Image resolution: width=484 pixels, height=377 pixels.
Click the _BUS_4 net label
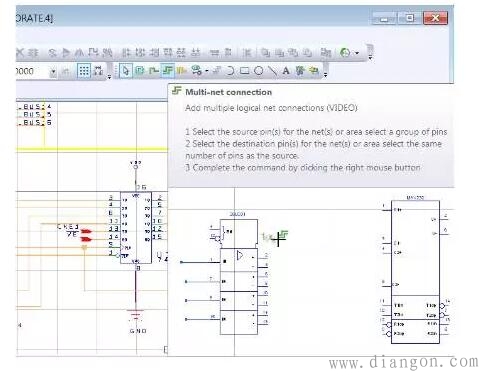coord(34,106)
